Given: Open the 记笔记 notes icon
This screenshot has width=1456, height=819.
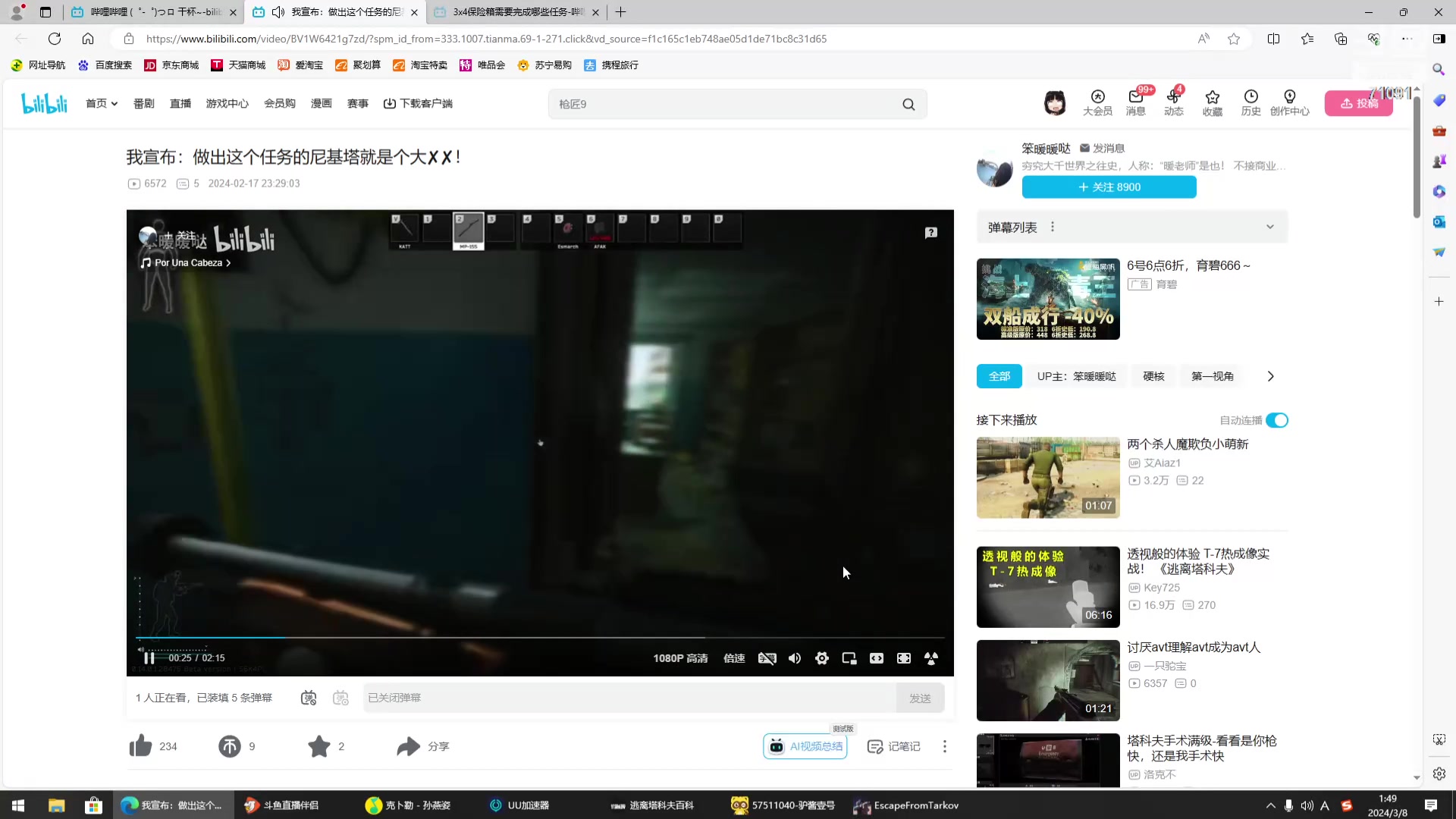Looking at the screenshot, I should pos(893,747).
